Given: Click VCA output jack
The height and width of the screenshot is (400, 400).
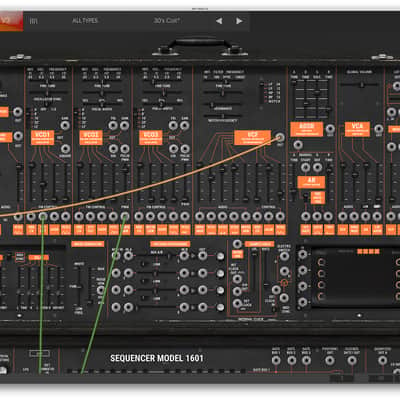Looking at the screenshot, I should point(379,129).
